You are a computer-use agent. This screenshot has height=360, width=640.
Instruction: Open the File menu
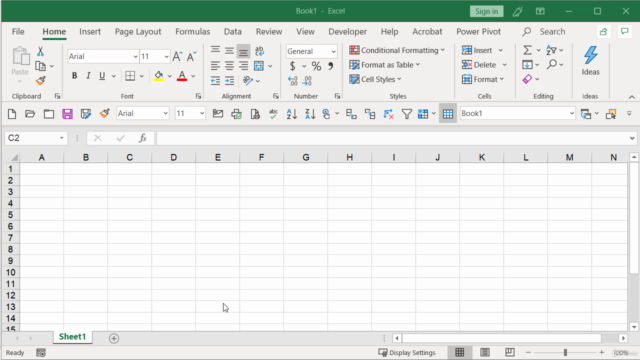click(x=18, y=31)
